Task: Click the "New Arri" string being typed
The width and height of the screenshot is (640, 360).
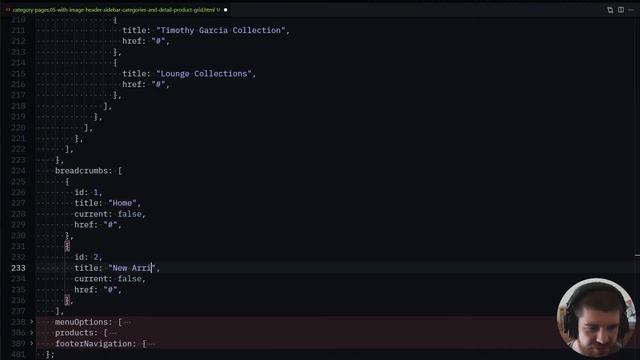Action: (x=132, y=268)
